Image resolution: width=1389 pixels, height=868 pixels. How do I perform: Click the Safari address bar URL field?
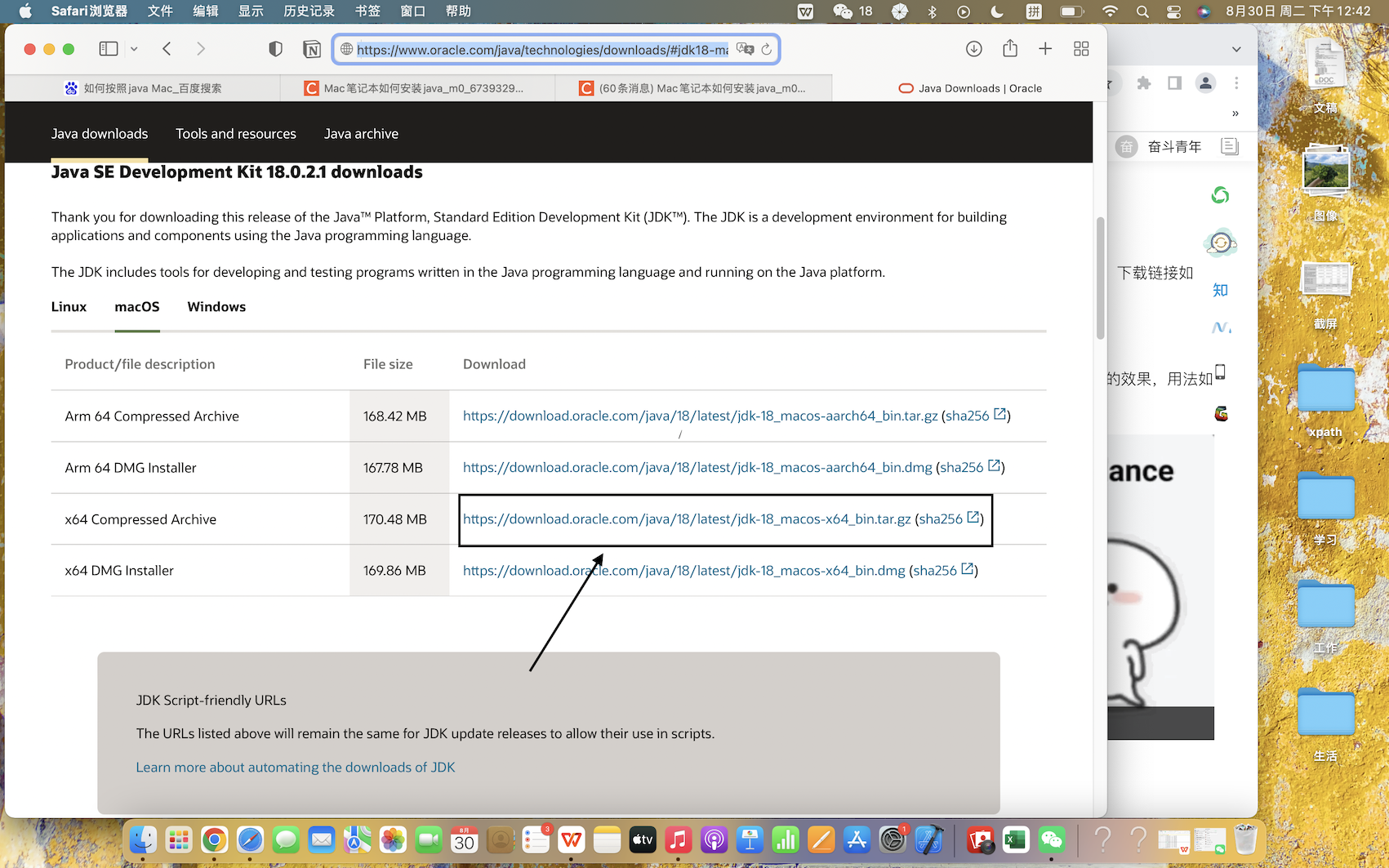click(x=542, y=50)
